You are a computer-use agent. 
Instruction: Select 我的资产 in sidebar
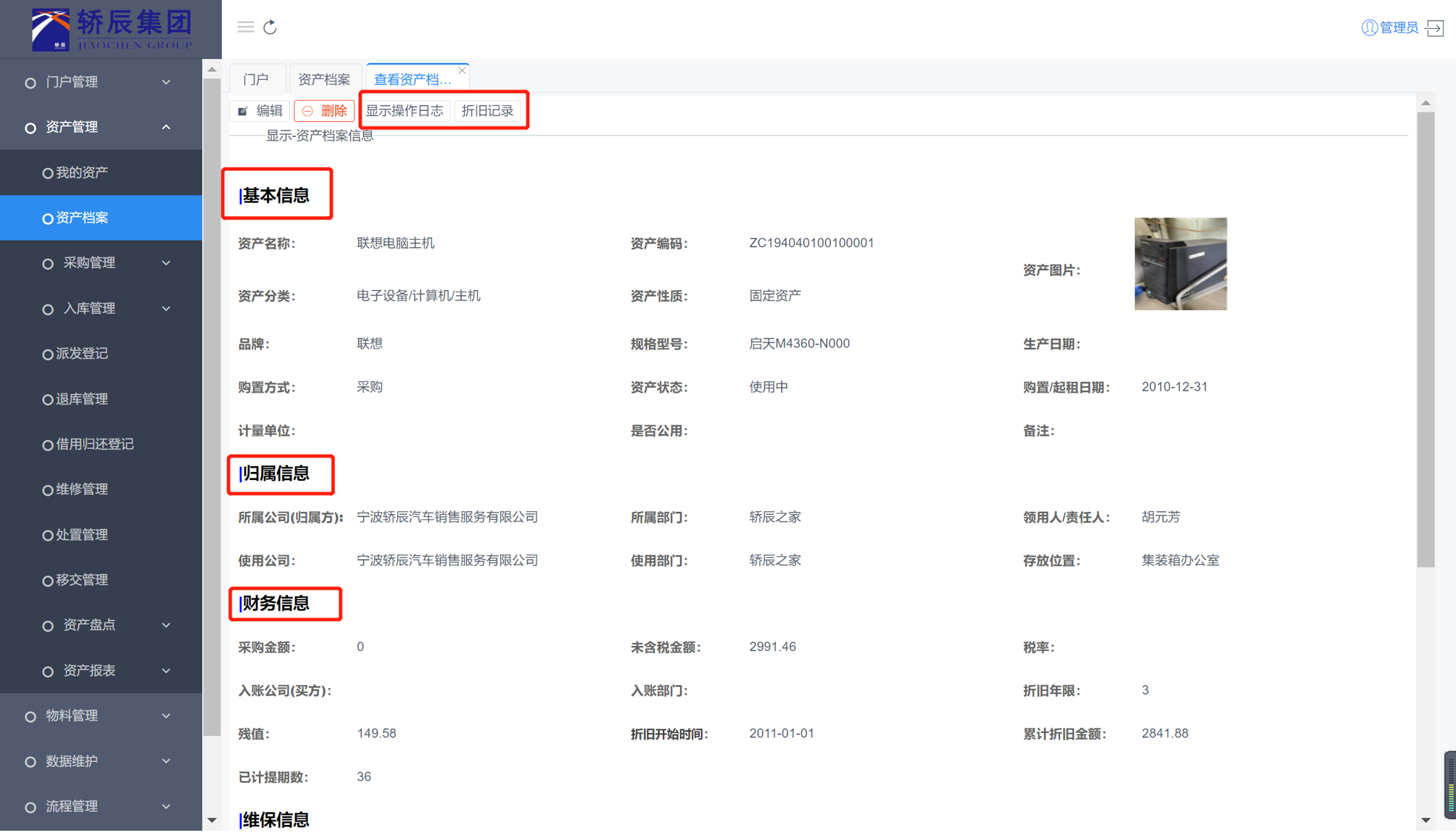[82, 172]
